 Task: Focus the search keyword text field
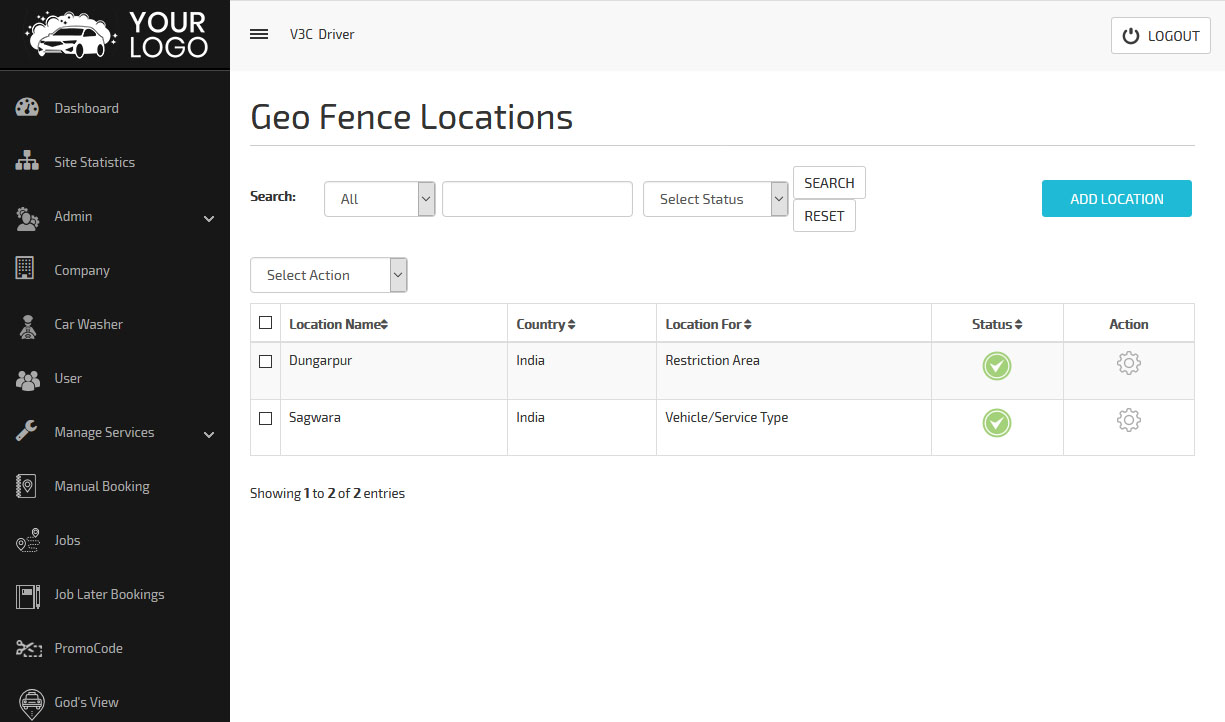point(537,199)
